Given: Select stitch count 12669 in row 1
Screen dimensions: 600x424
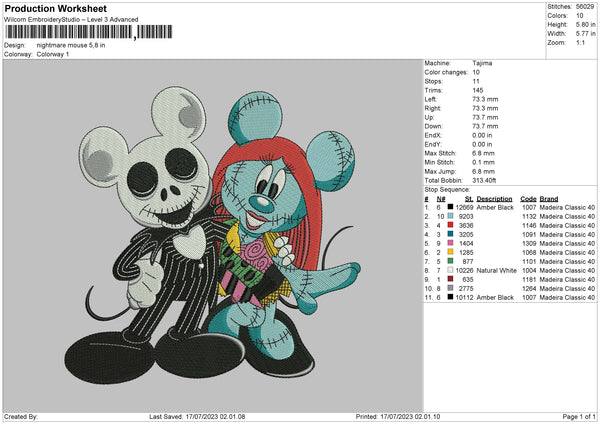Looking at the screenshot, I should [465, 207].
